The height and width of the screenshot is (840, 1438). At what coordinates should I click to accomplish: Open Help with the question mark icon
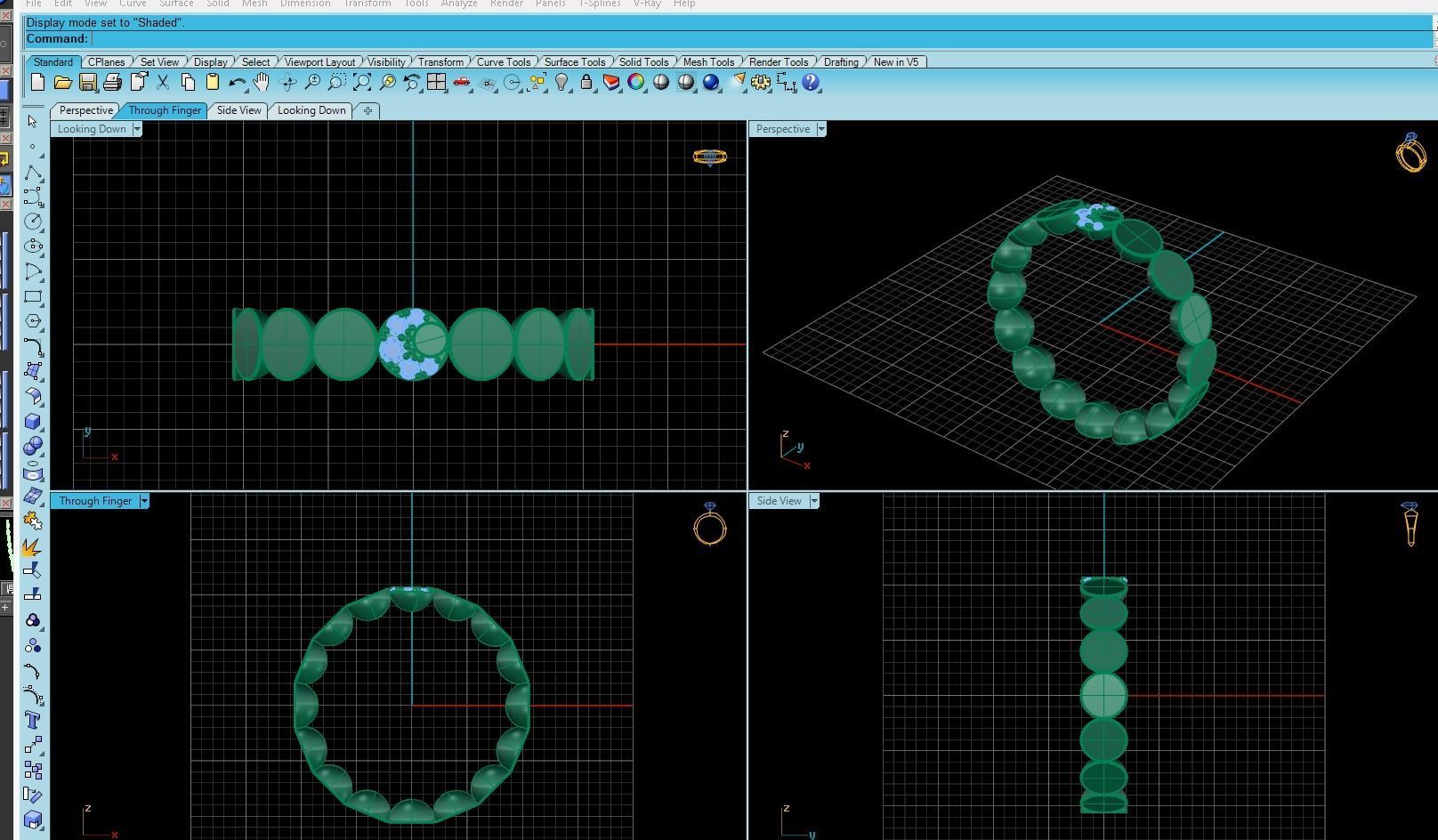pyautogui.click(x=811, y=83)
